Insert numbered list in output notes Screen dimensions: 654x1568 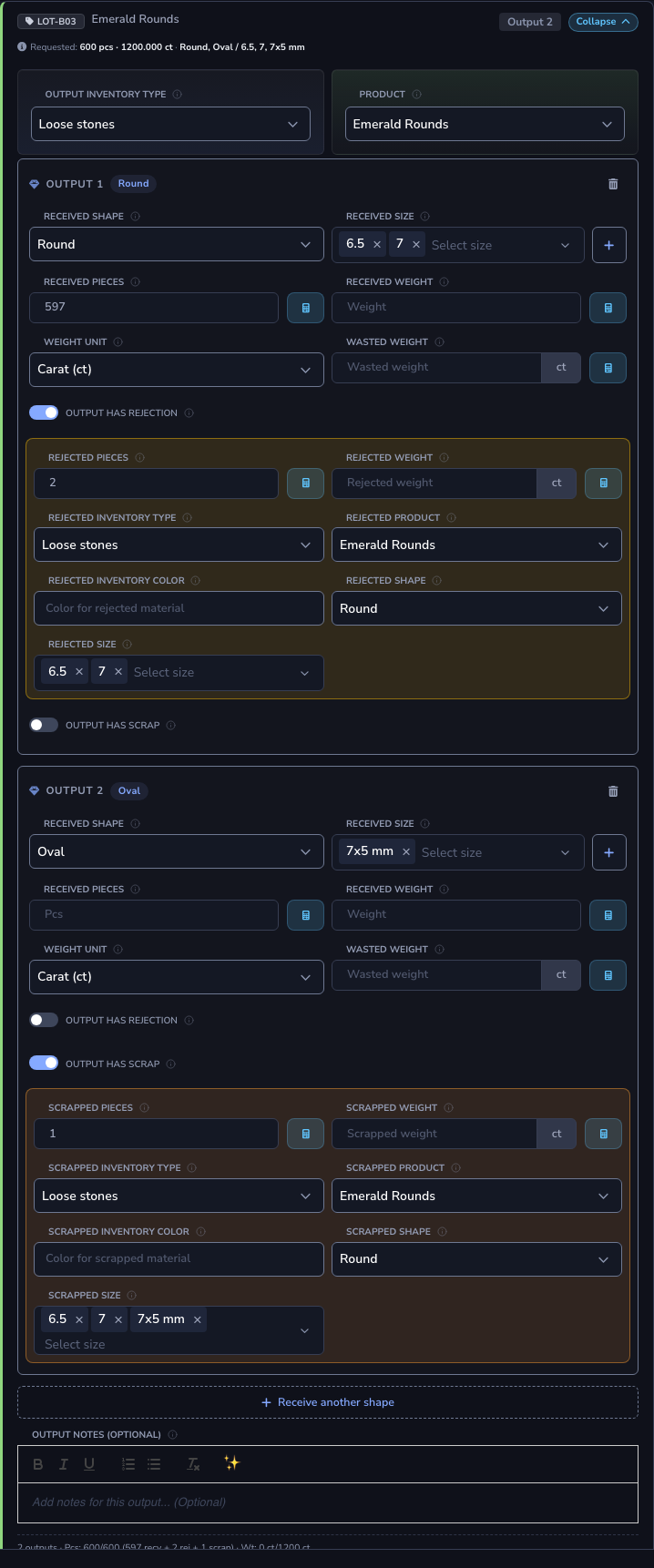click(x=128, y=1464)
